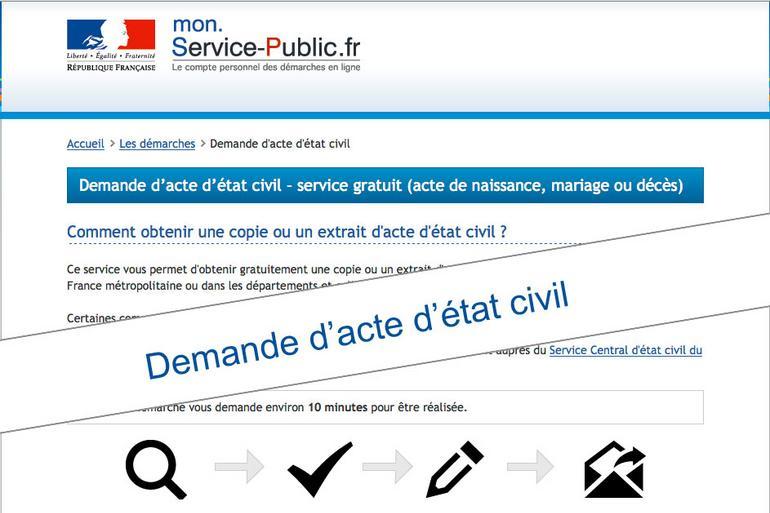The width and height of the screenshot is (770, 513).
Task: Open the mon.Service-Public.fr site title
Action: point(266,38)
